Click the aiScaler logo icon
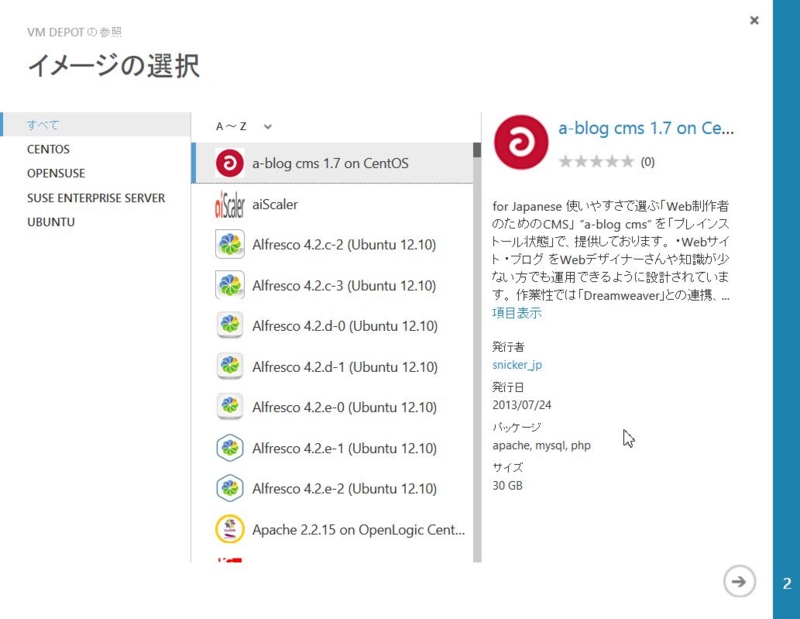This screenshot has width=800, height=619. (230, 204)
